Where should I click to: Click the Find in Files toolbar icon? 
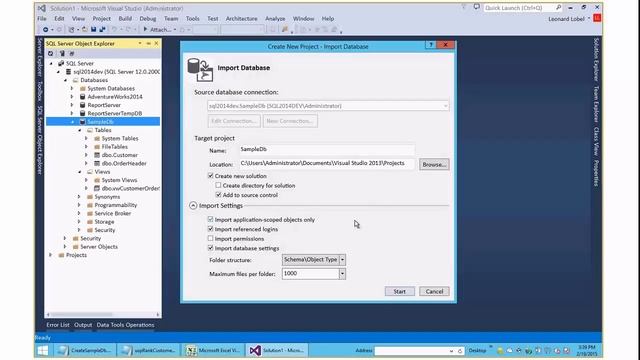click(x=285, y=29)
